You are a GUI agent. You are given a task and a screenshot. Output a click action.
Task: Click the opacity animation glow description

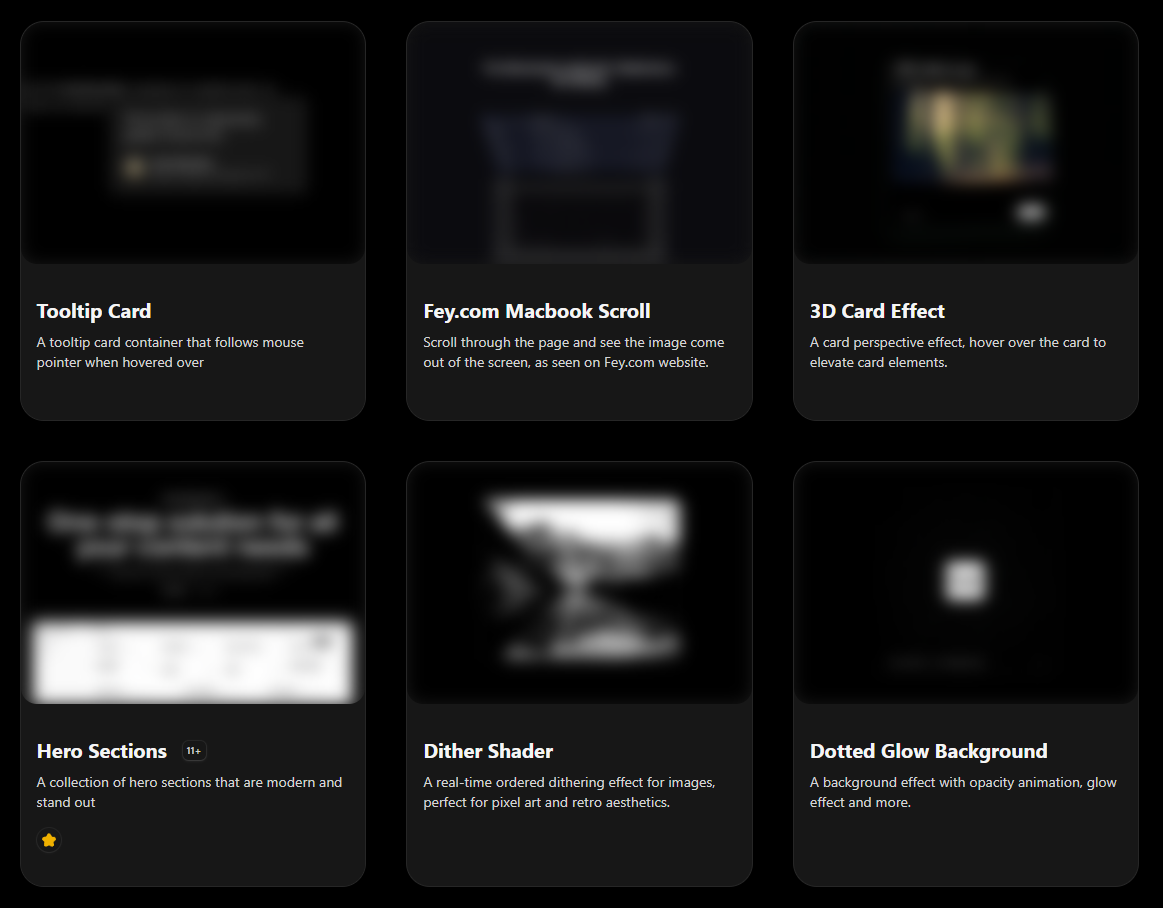point(962,792)
